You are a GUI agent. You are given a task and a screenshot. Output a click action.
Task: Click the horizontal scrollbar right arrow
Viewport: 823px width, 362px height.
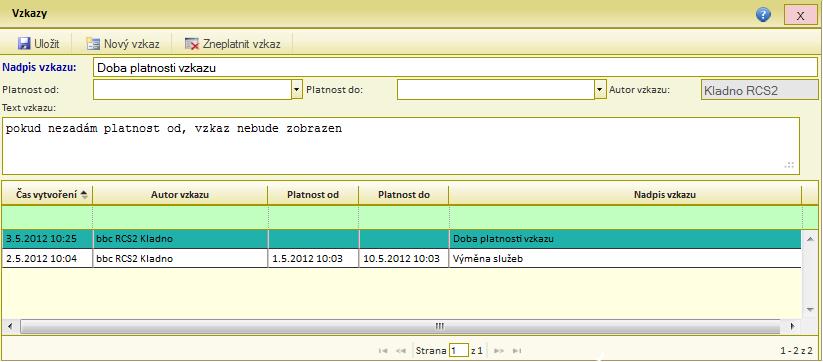click(x=792, y=326)
